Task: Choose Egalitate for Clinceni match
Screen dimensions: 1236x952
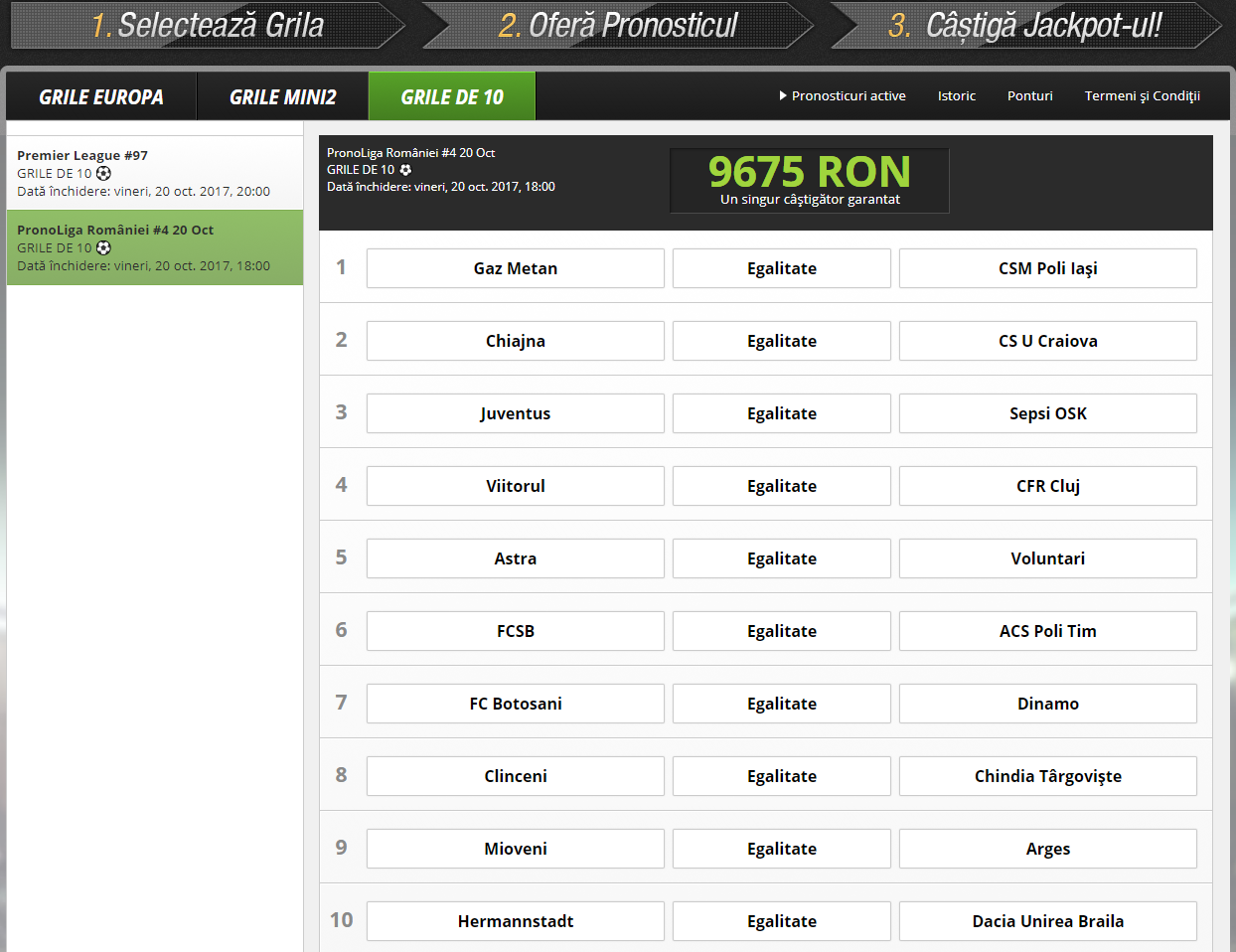Action: [x=782, y=776]
